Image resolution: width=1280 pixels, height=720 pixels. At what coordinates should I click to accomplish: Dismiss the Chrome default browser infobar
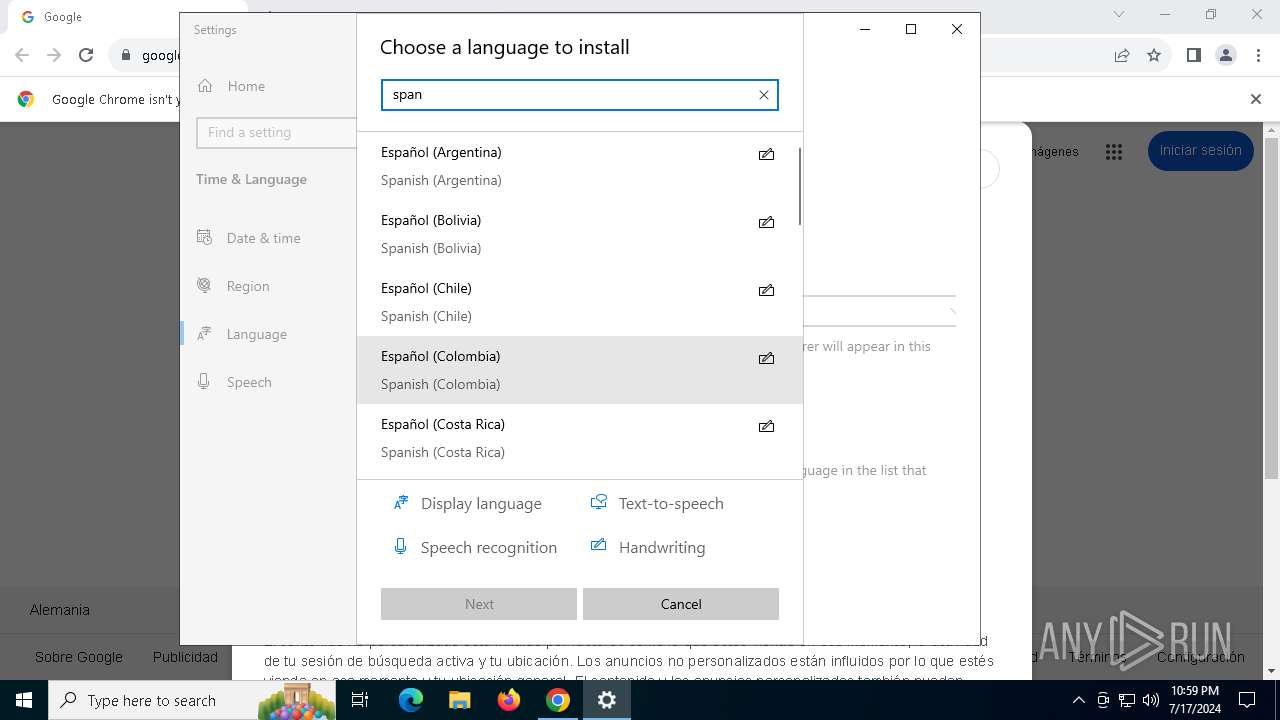click(1256, 99)
